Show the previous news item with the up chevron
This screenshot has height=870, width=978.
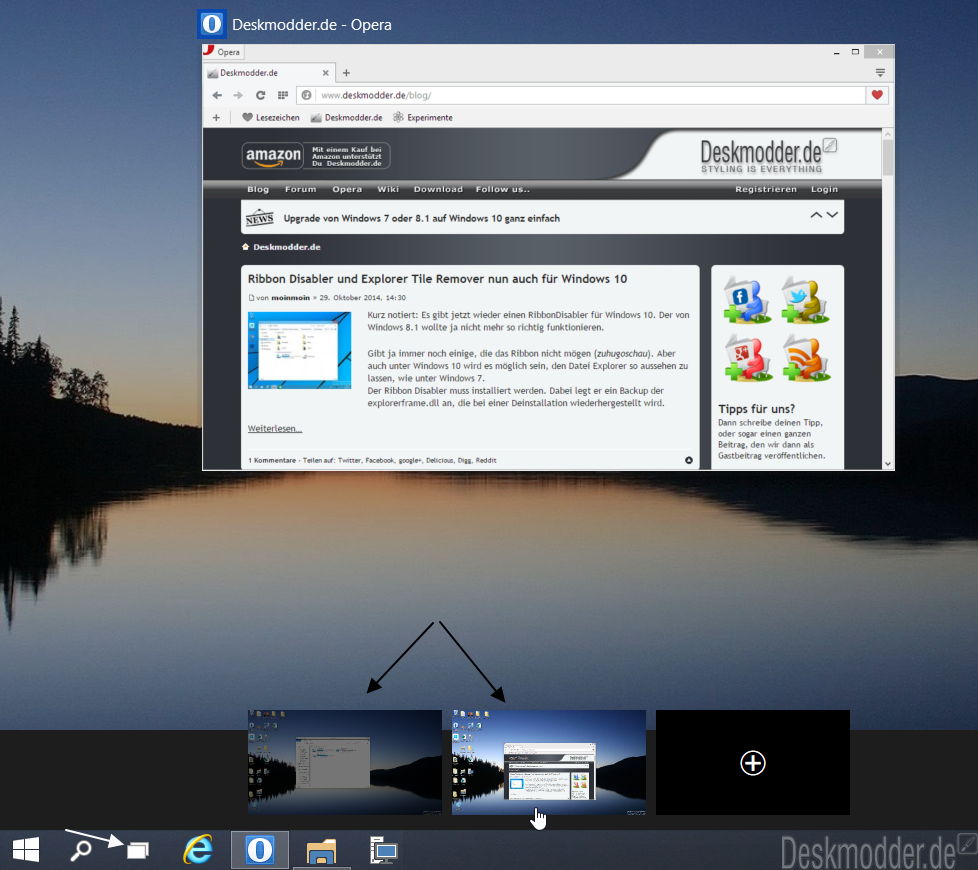coord(816,215)
